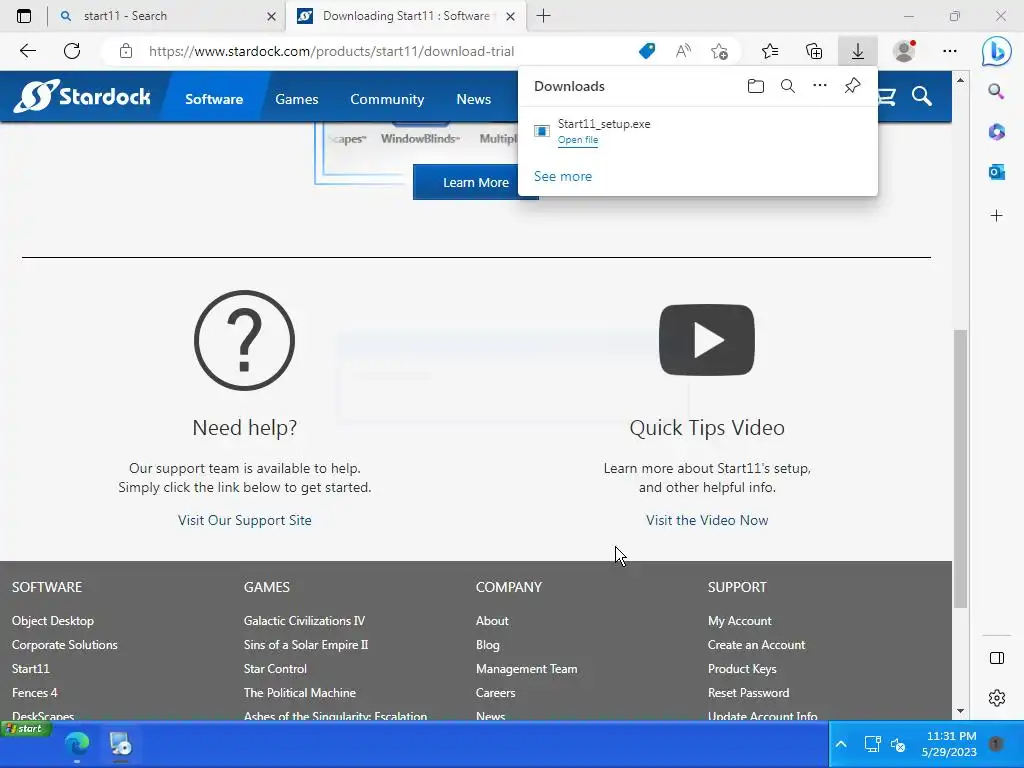Image resolution: width=1024 pixels, height=768 pixels.
Task: Click the Stardock logo
Action: coord(82,96)
